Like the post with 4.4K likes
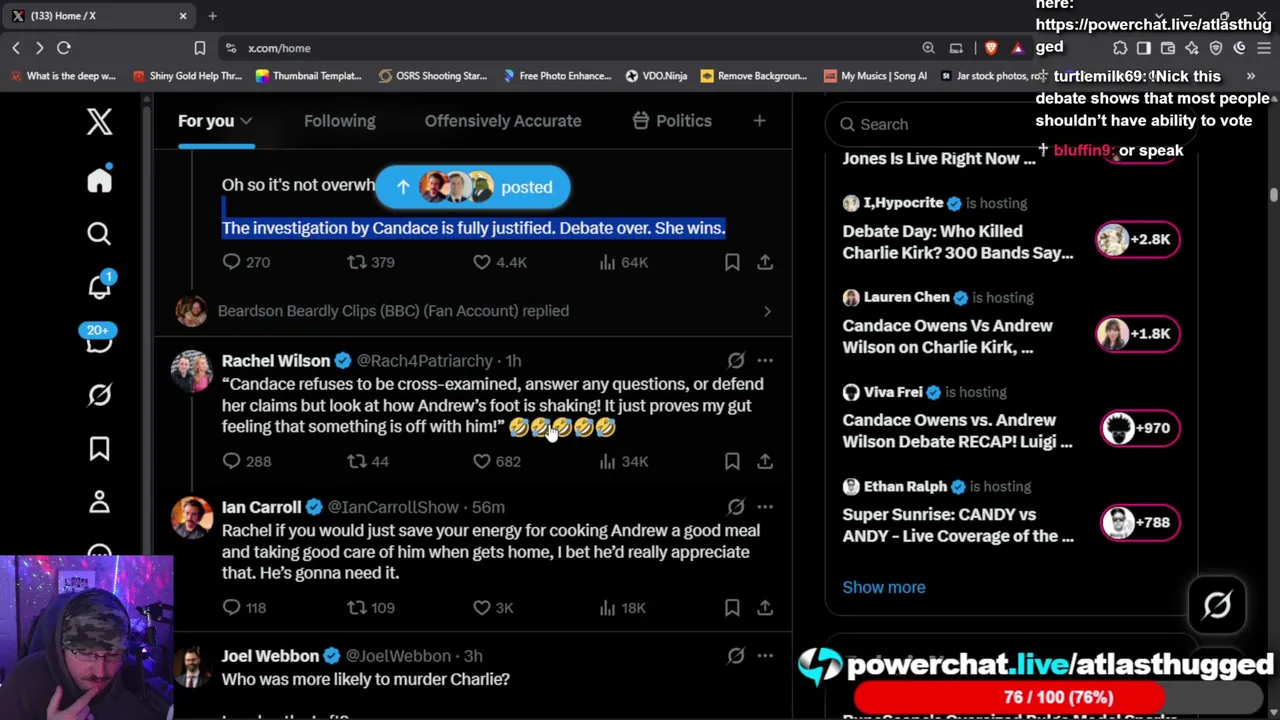 482,262
